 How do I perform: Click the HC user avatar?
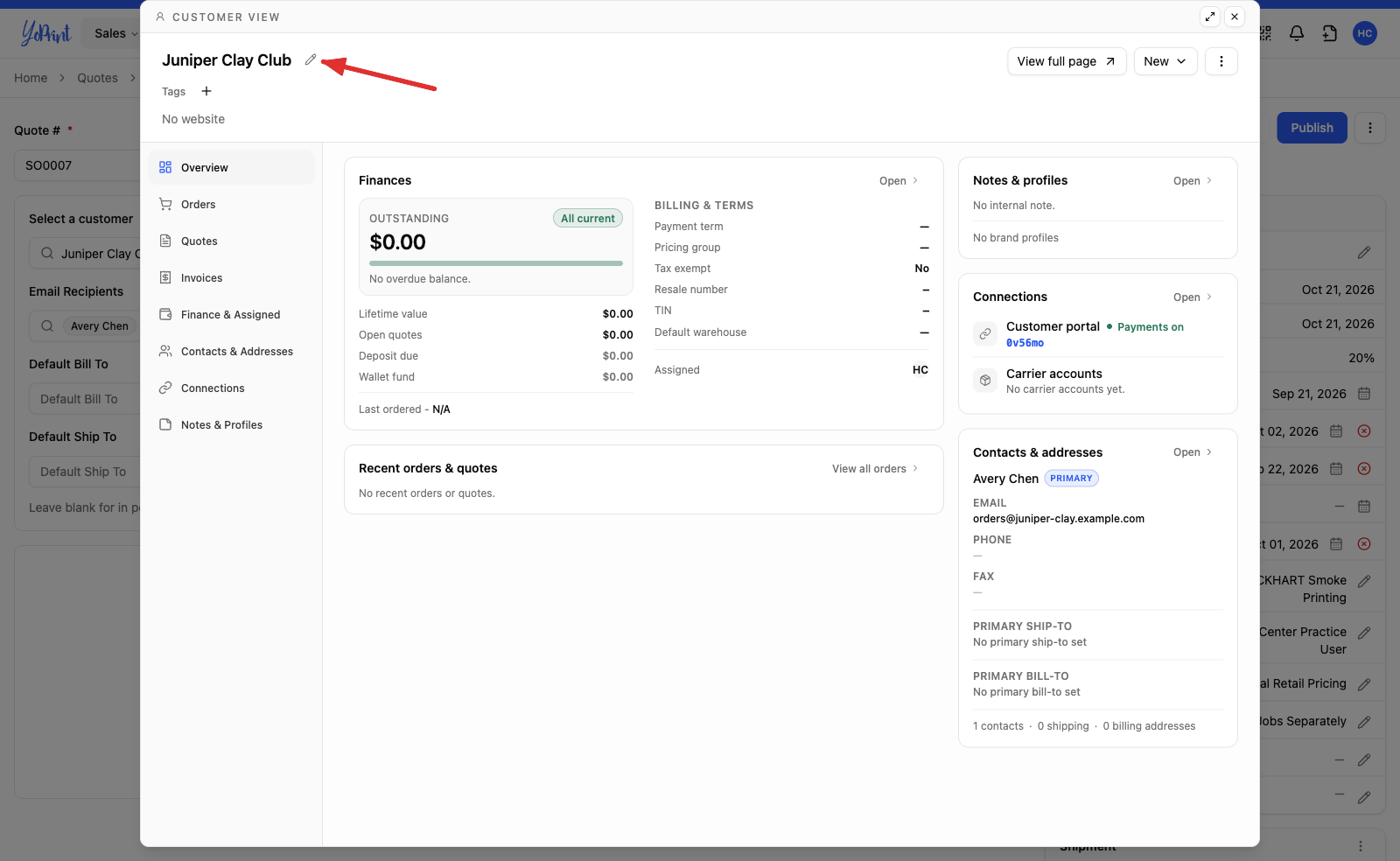pos(1365,33)
